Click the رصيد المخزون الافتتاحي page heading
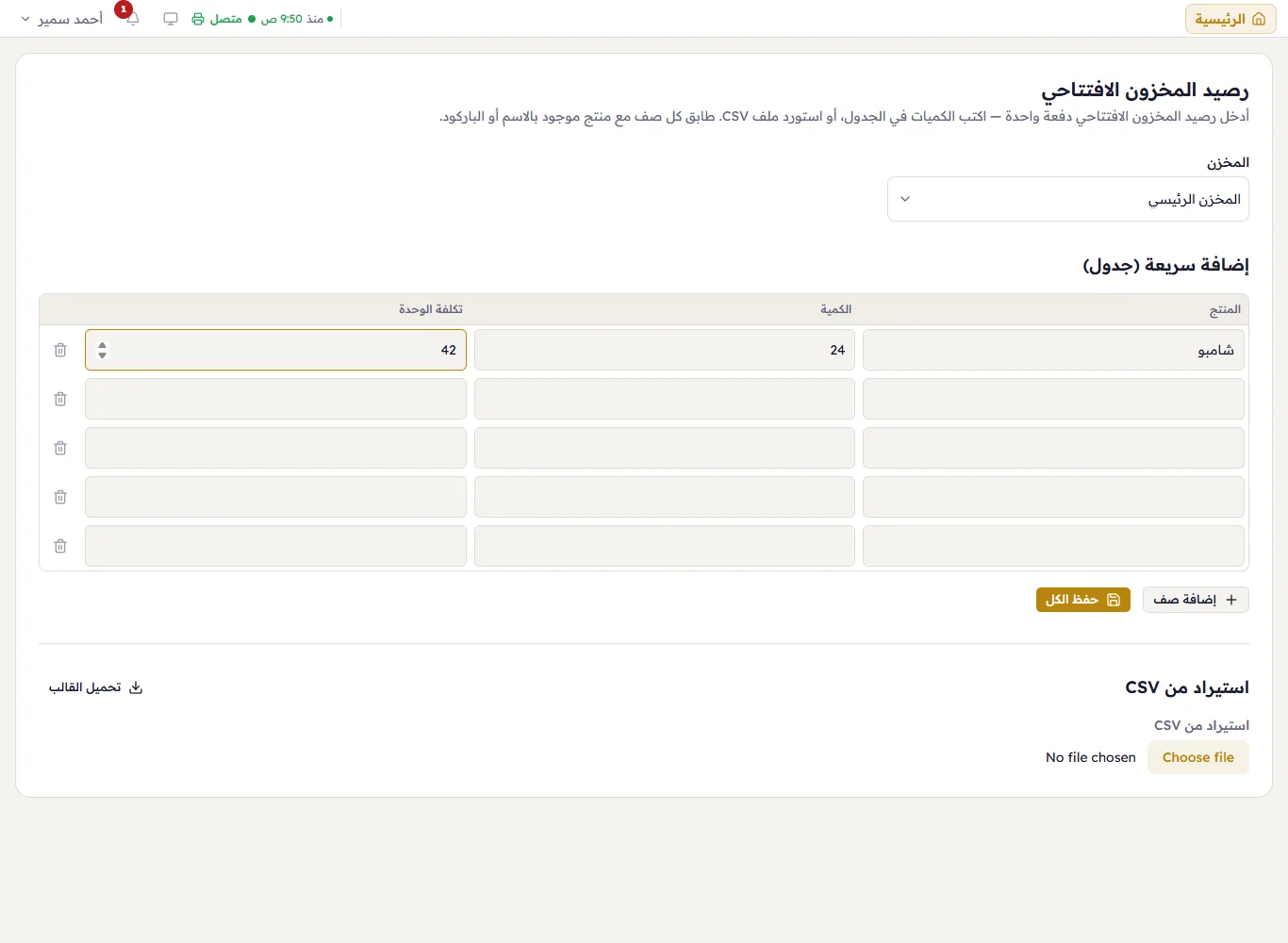The image size is (1288, 943). coord(1145,90)
